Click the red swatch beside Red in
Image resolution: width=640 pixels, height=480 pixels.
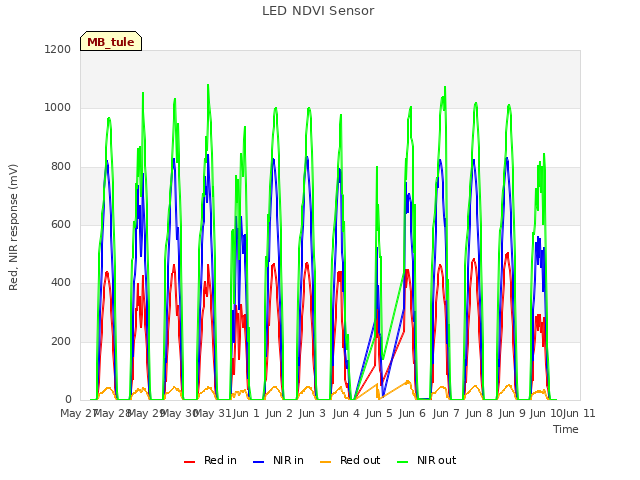coord(189,462)
